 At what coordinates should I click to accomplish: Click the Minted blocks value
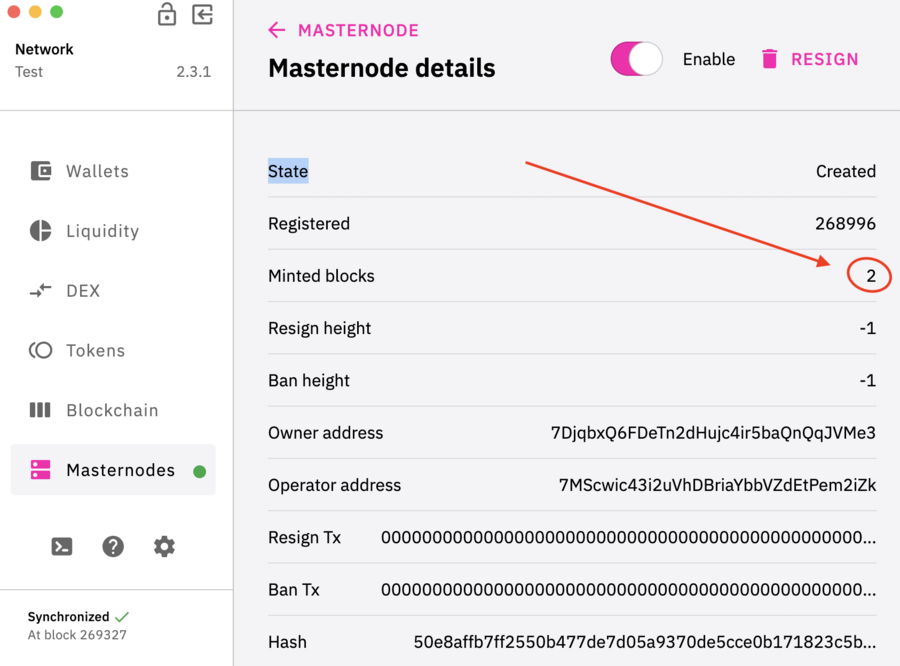point(871,276)
